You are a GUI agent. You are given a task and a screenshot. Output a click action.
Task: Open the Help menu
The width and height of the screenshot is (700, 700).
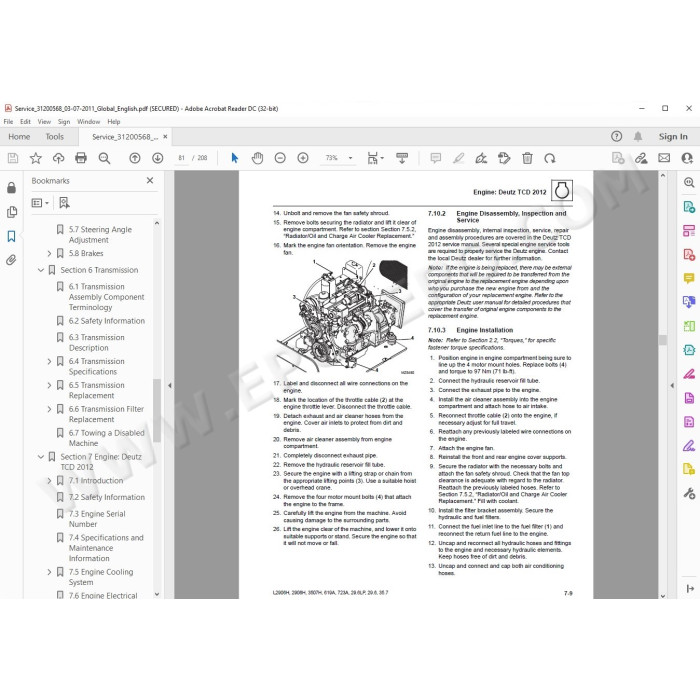[x=113, y=121]
